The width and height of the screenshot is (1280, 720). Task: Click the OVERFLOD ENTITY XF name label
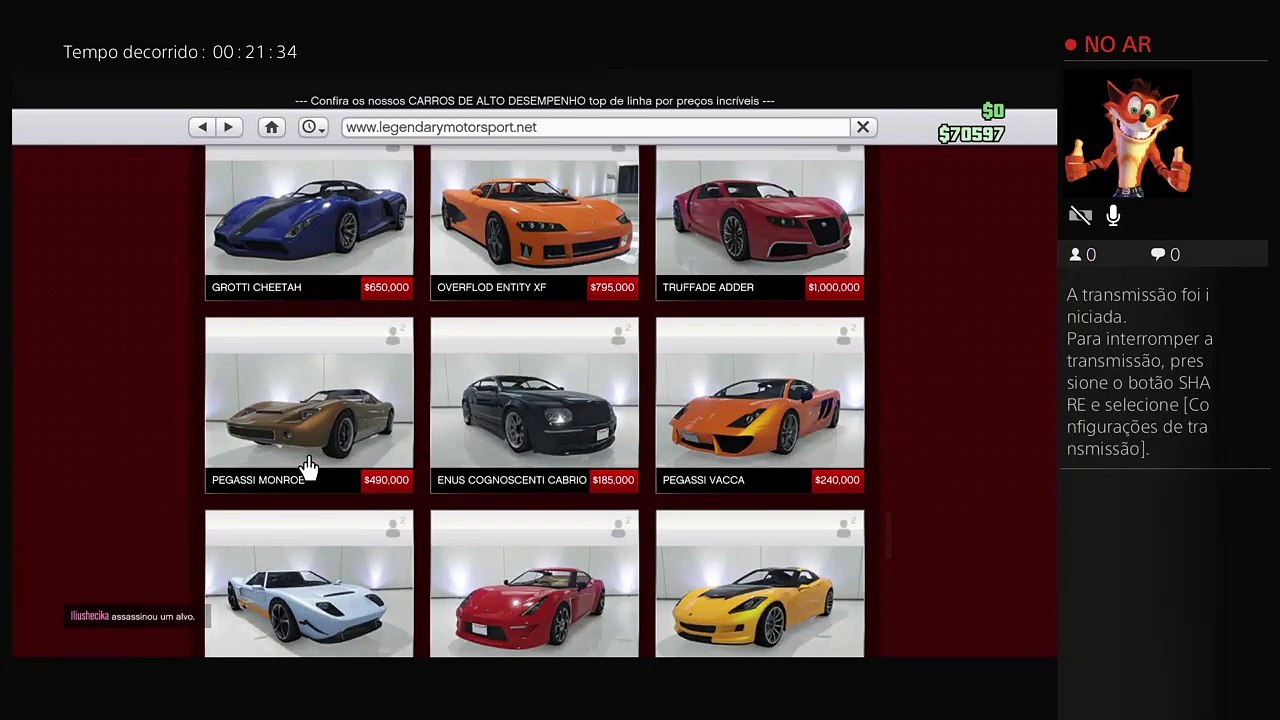point(492,287)
